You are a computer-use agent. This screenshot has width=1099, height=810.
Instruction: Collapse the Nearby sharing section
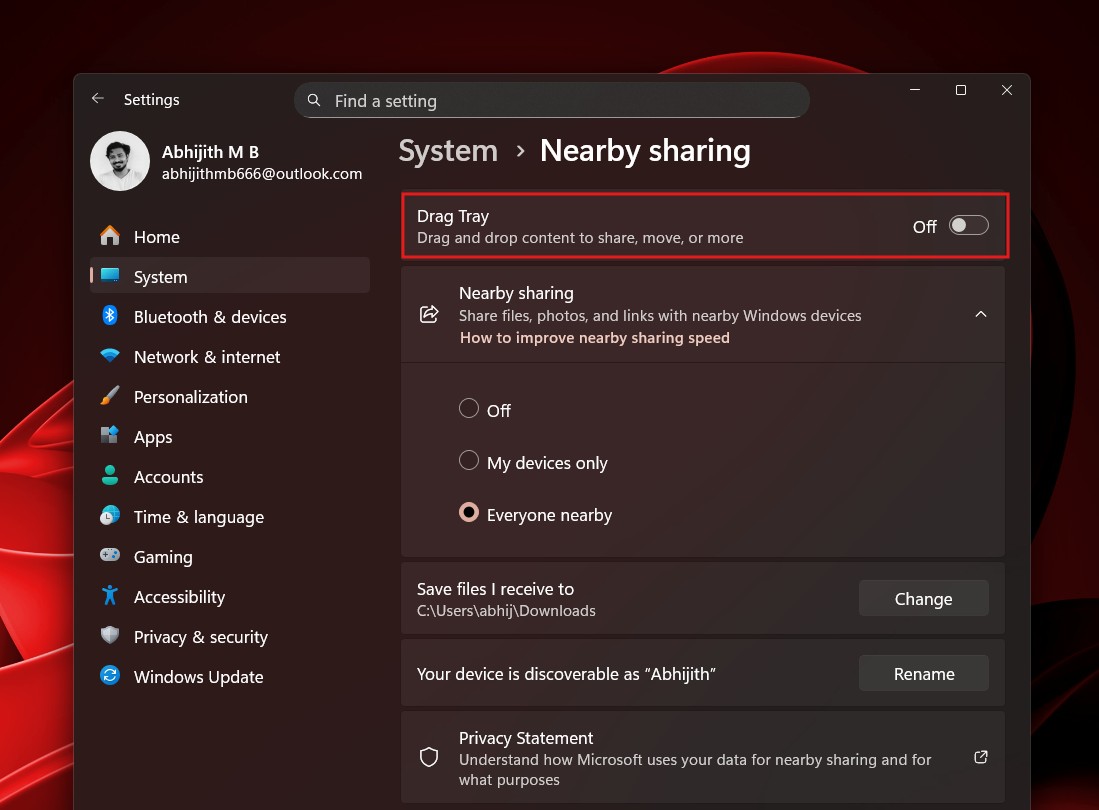(980, 313)
